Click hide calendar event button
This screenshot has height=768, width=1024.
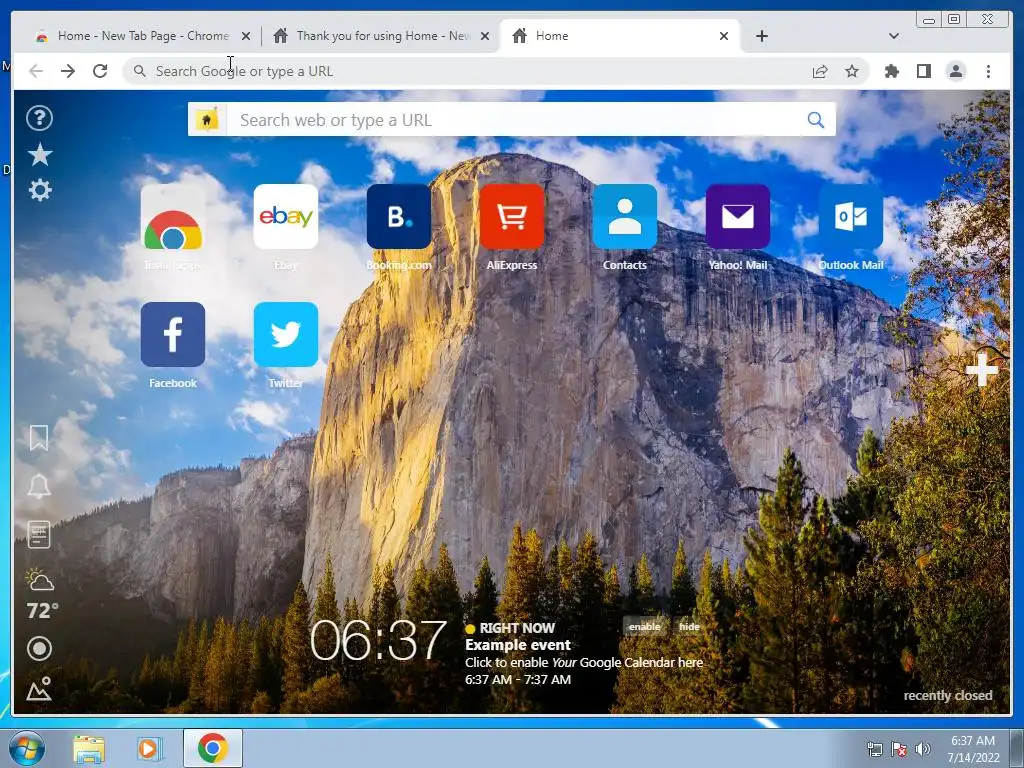[x=689, y=626]
